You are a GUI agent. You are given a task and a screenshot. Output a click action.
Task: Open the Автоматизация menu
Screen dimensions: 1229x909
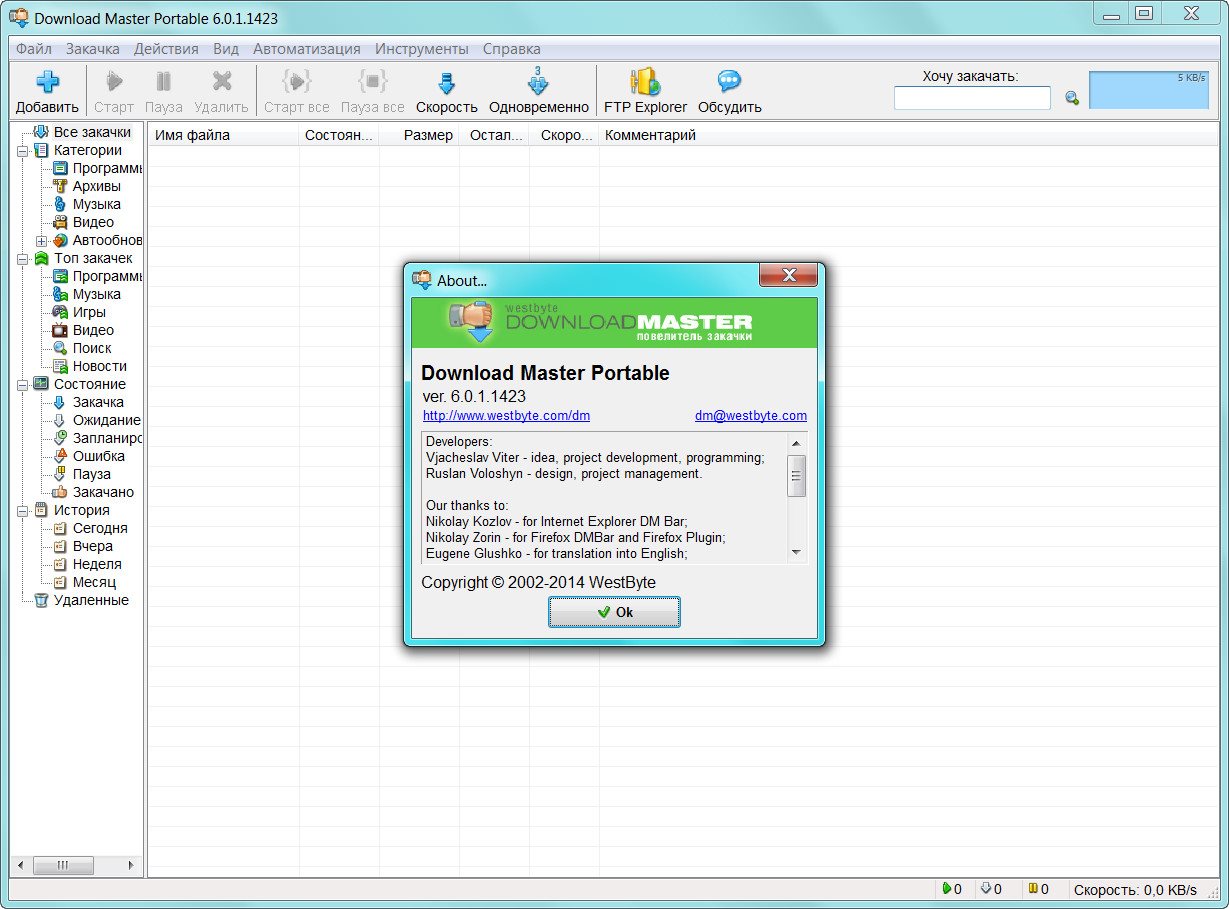[x=307, y=48]
